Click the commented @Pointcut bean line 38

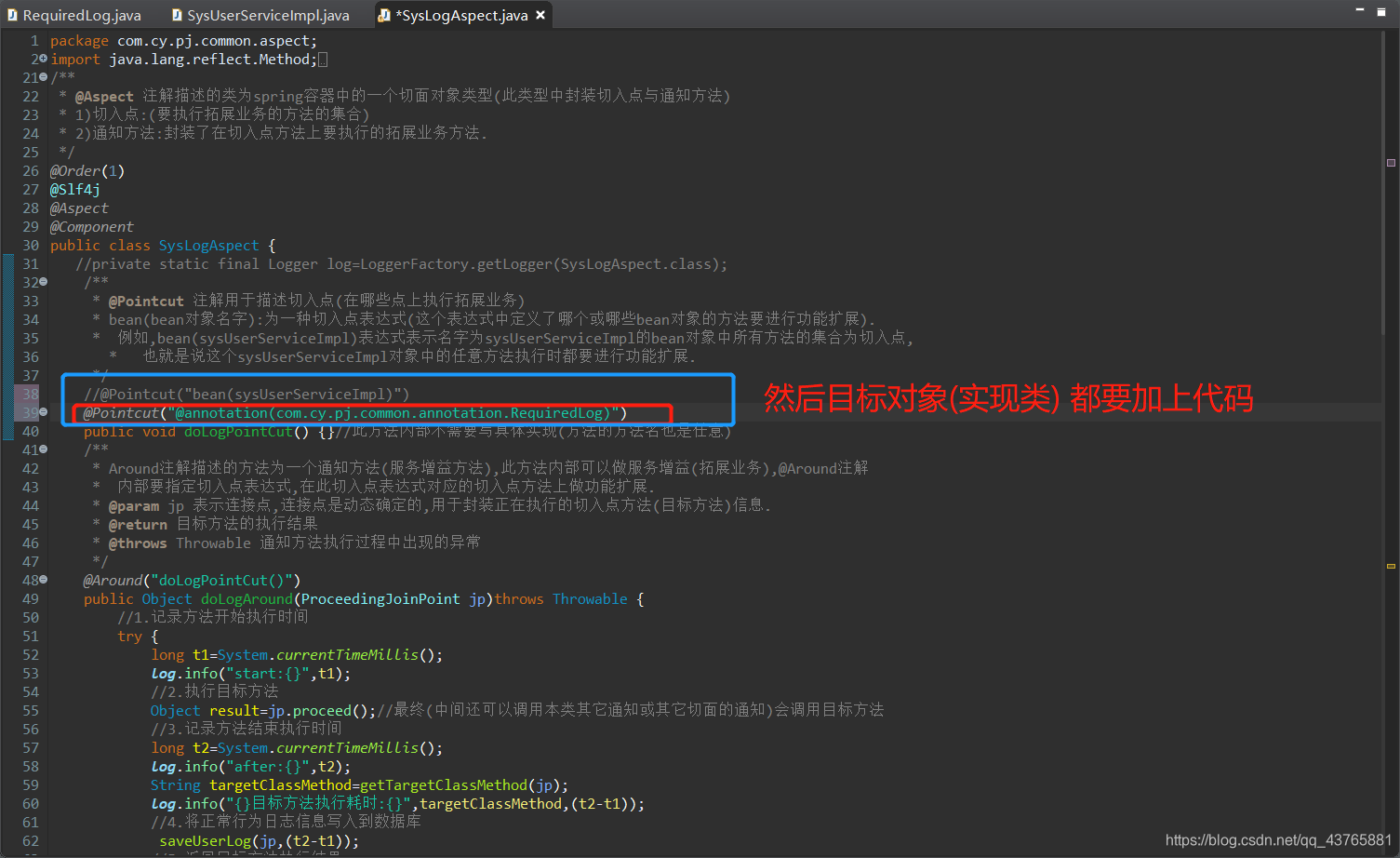click(247, 394)
